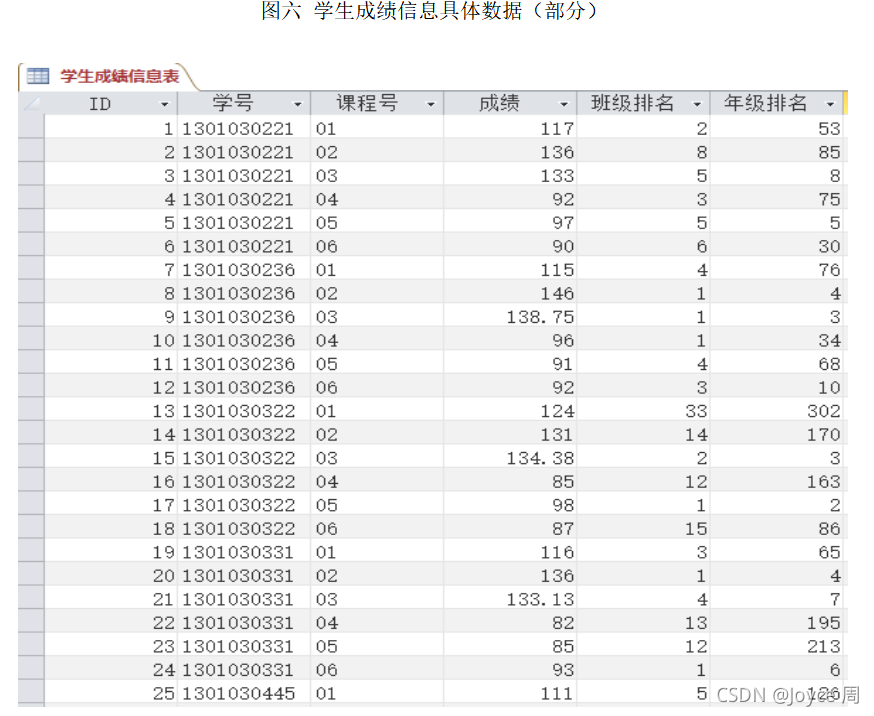Click grade rank cell 68

click(777, 363)
